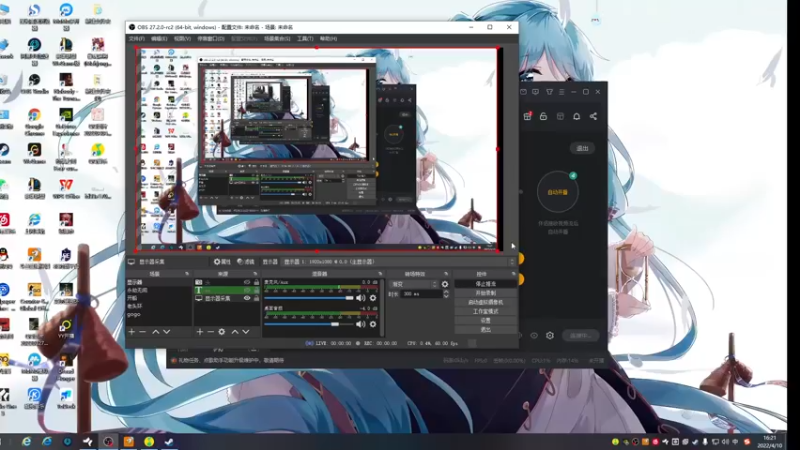Viewport: 800px width, 450px height.
Task: Click 停止推流 stop streaming button
Action: point(485,284)
